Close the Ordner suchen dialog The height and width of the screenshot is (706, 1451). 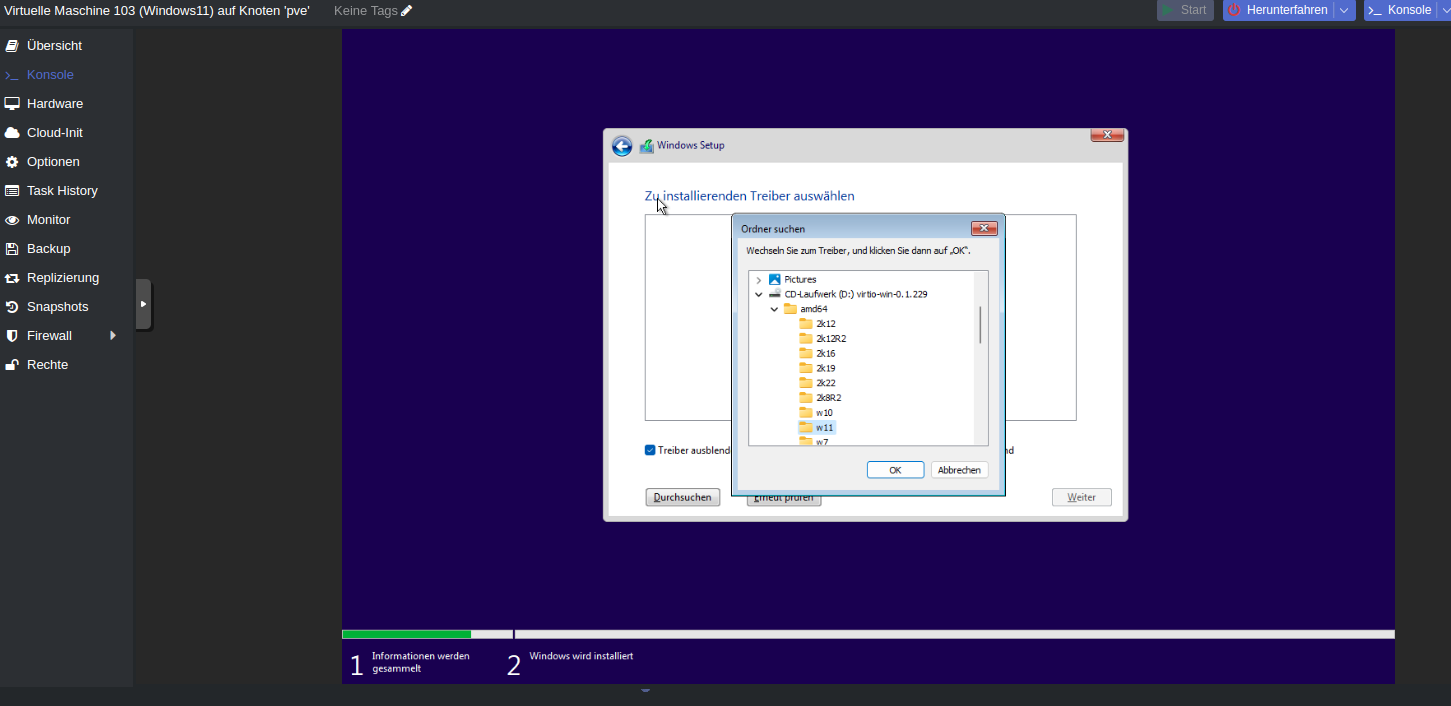pyautogui.click(x=984, y=229)
